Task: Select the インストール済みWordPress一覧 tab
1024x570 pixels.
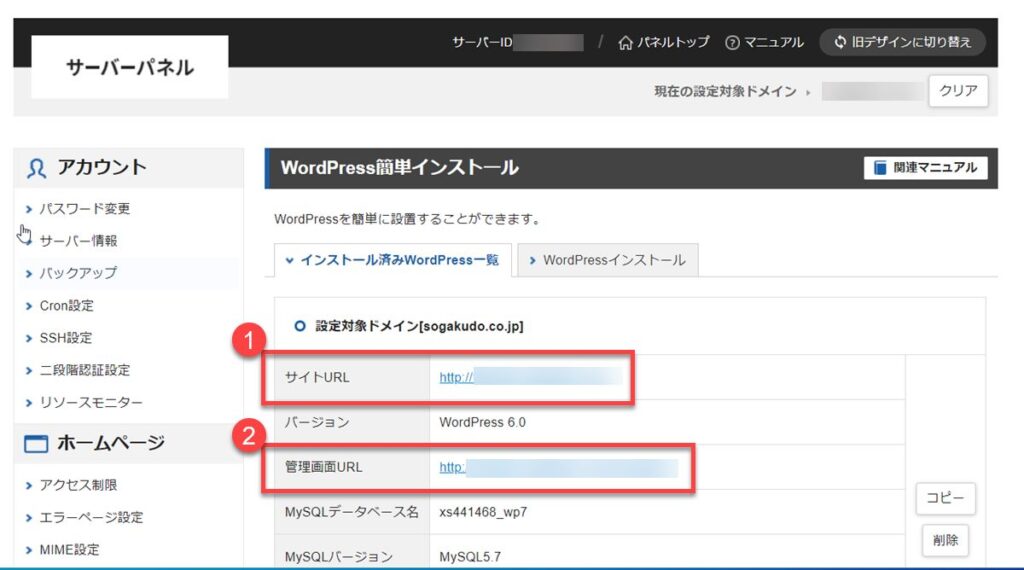Action: (x=392, y=261)
